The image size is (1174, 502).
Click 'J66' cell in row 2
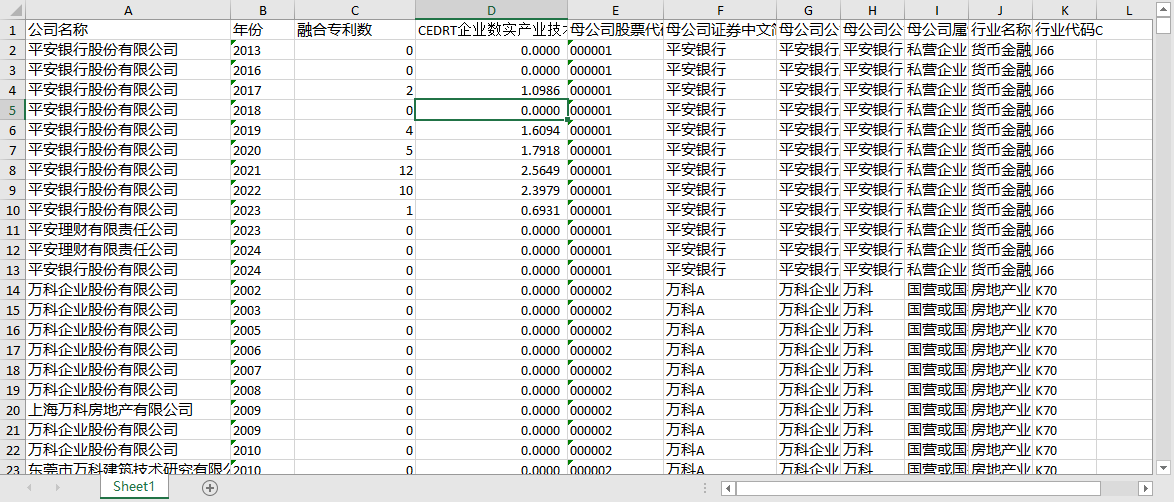pyautogui.click(x=1065, y=50)
